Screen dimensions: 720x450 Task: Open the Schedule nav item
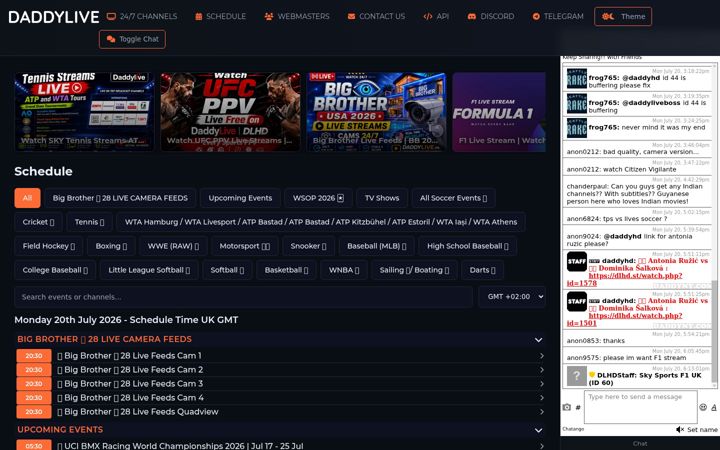pos(220,17)
